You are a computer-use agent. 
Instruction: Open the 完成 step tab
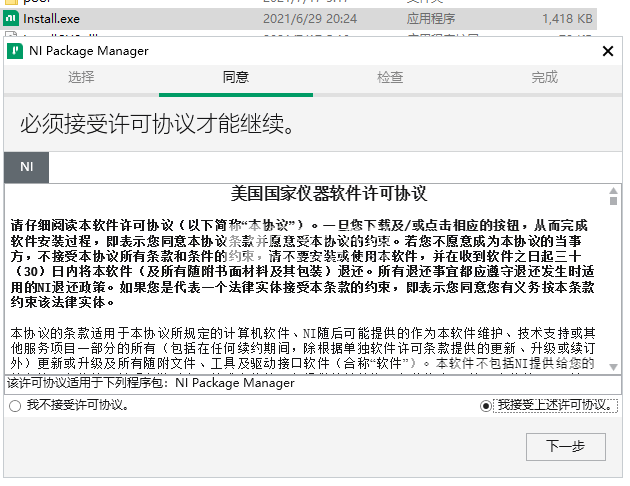544,77
